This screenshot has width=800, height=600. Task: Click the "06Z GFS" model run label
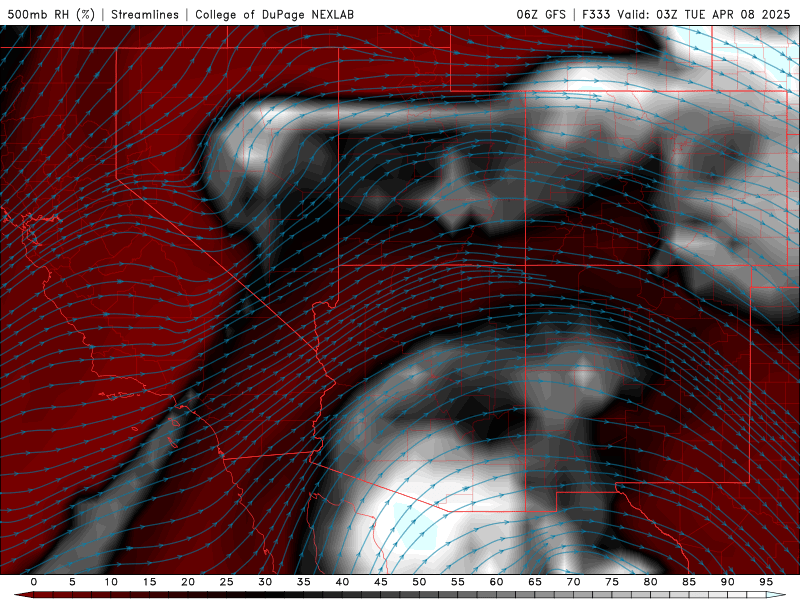[x=541, y=14]
